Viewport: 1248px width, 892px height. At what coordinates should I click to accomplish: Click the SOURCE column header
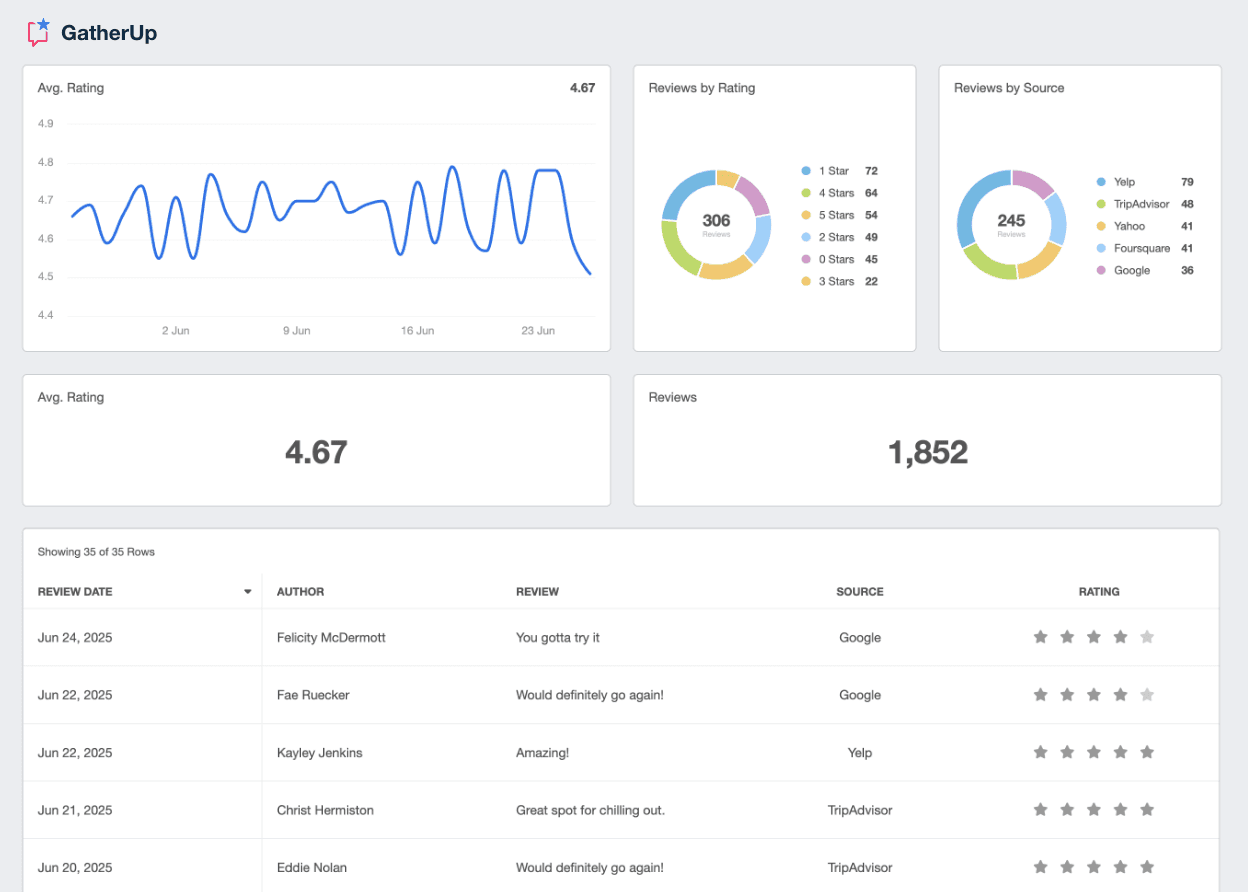click(x=860, y=591)
